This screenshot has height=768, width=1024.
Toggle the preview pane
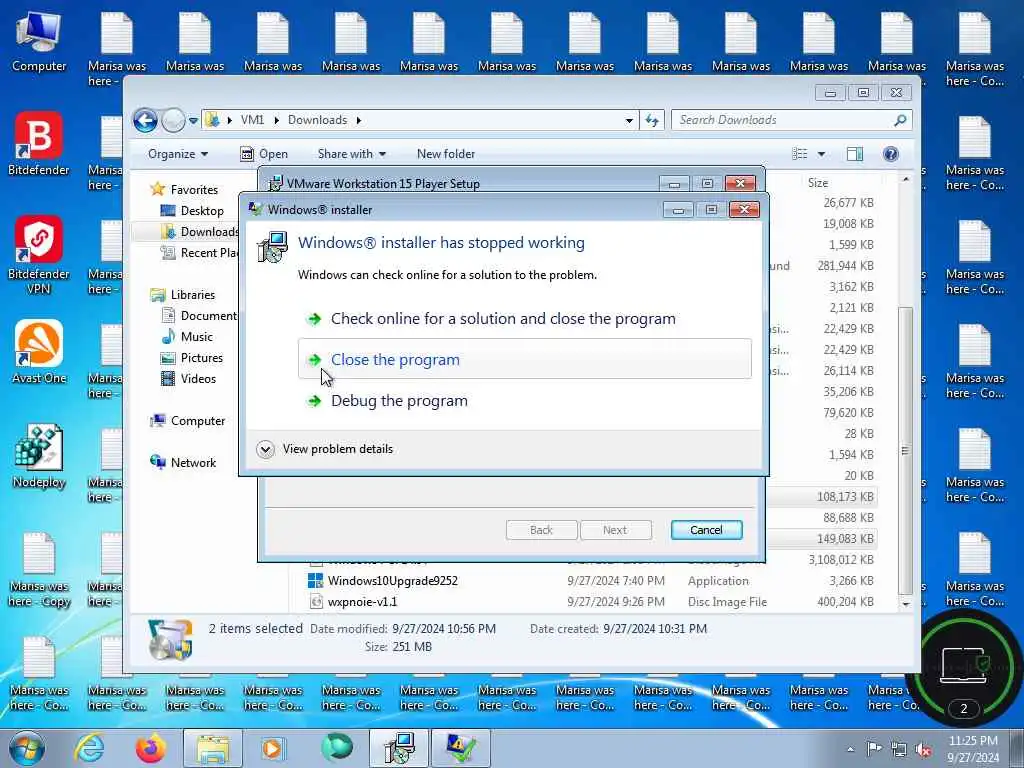[855, 154]
